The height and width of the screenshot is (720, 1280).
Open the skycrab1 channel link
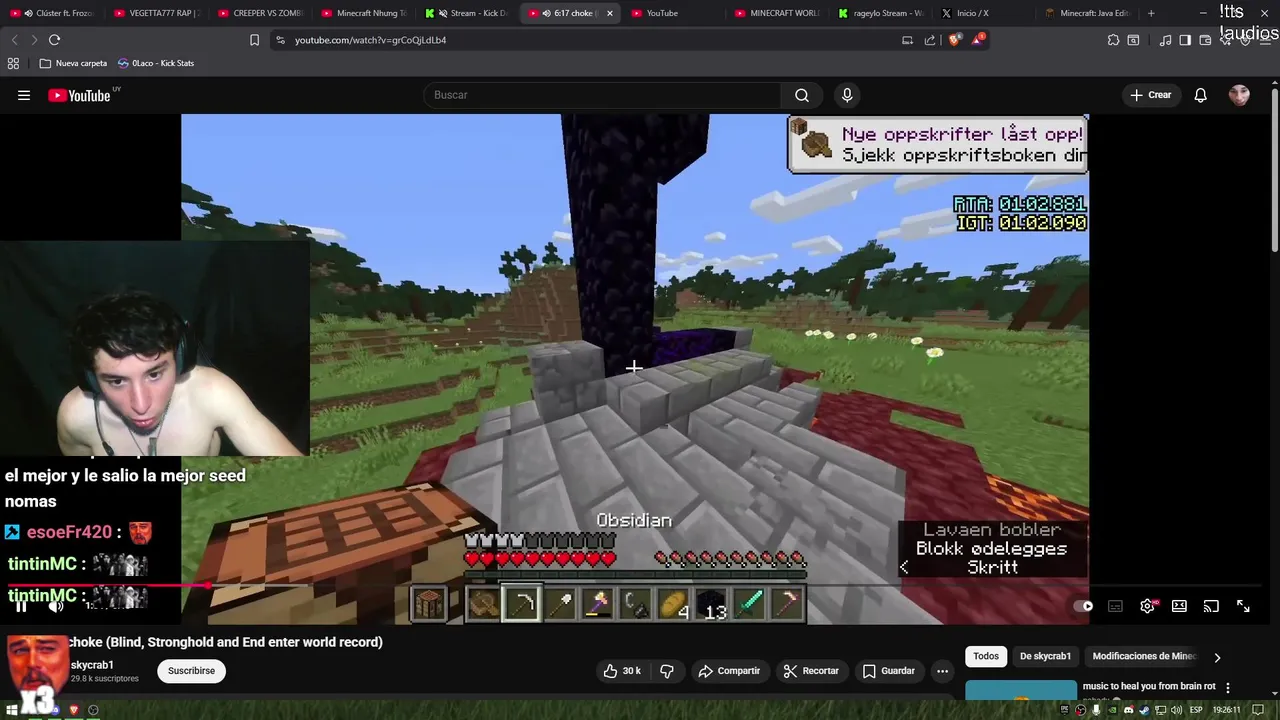[92, 665]
